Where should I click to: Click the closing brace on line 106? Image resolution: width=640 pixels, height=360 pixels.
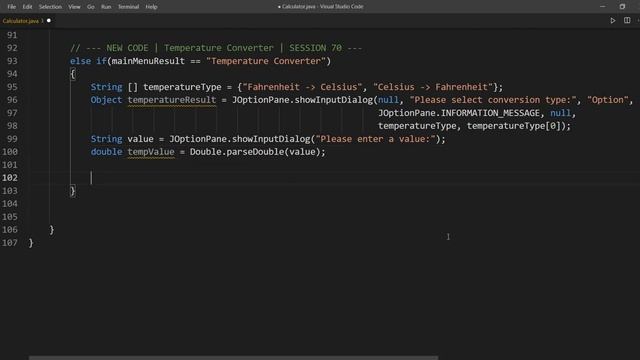[51, 230]
